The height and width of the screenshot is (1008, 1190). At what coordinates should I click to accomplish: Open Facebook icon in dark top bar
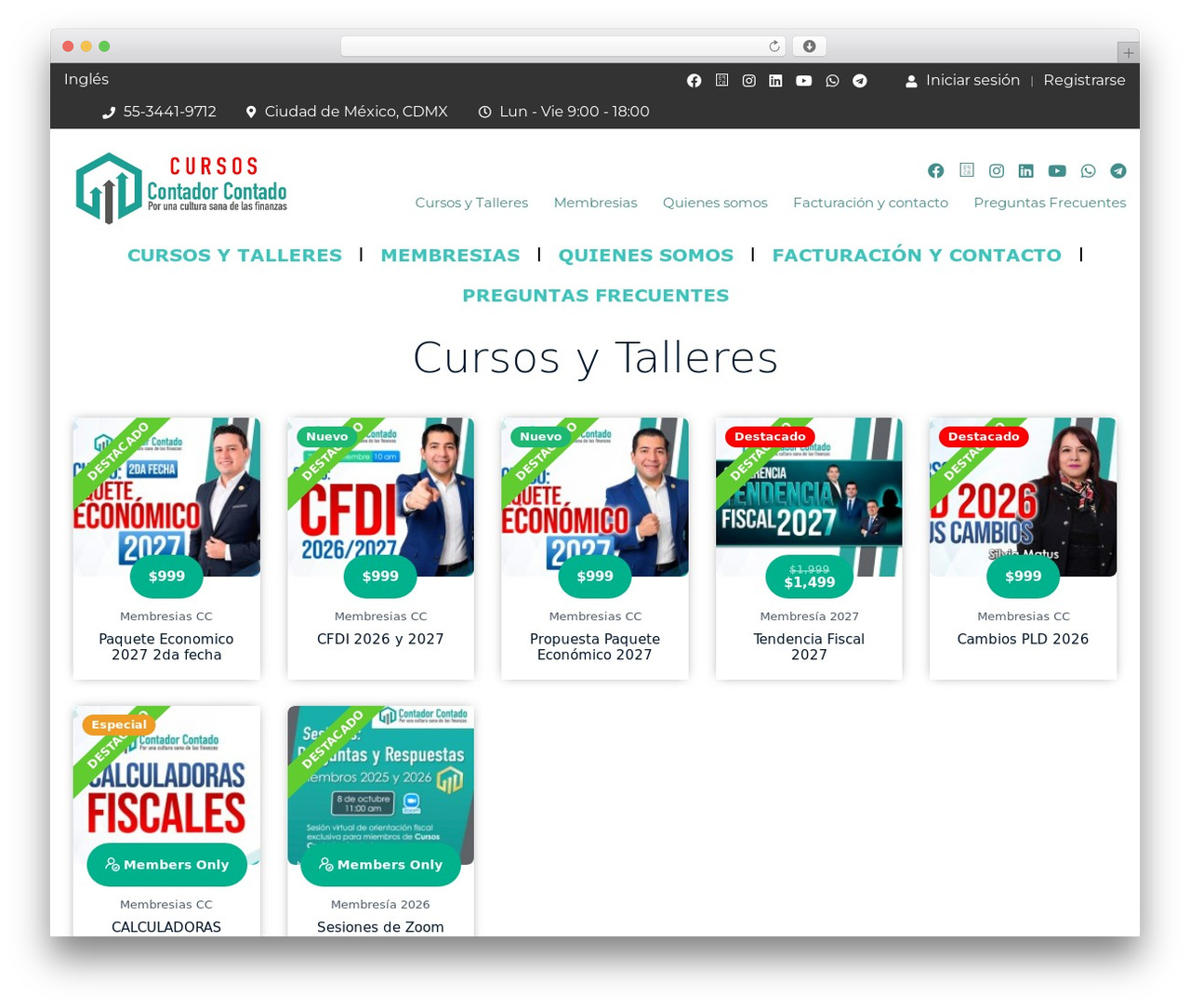pos(694,81)
